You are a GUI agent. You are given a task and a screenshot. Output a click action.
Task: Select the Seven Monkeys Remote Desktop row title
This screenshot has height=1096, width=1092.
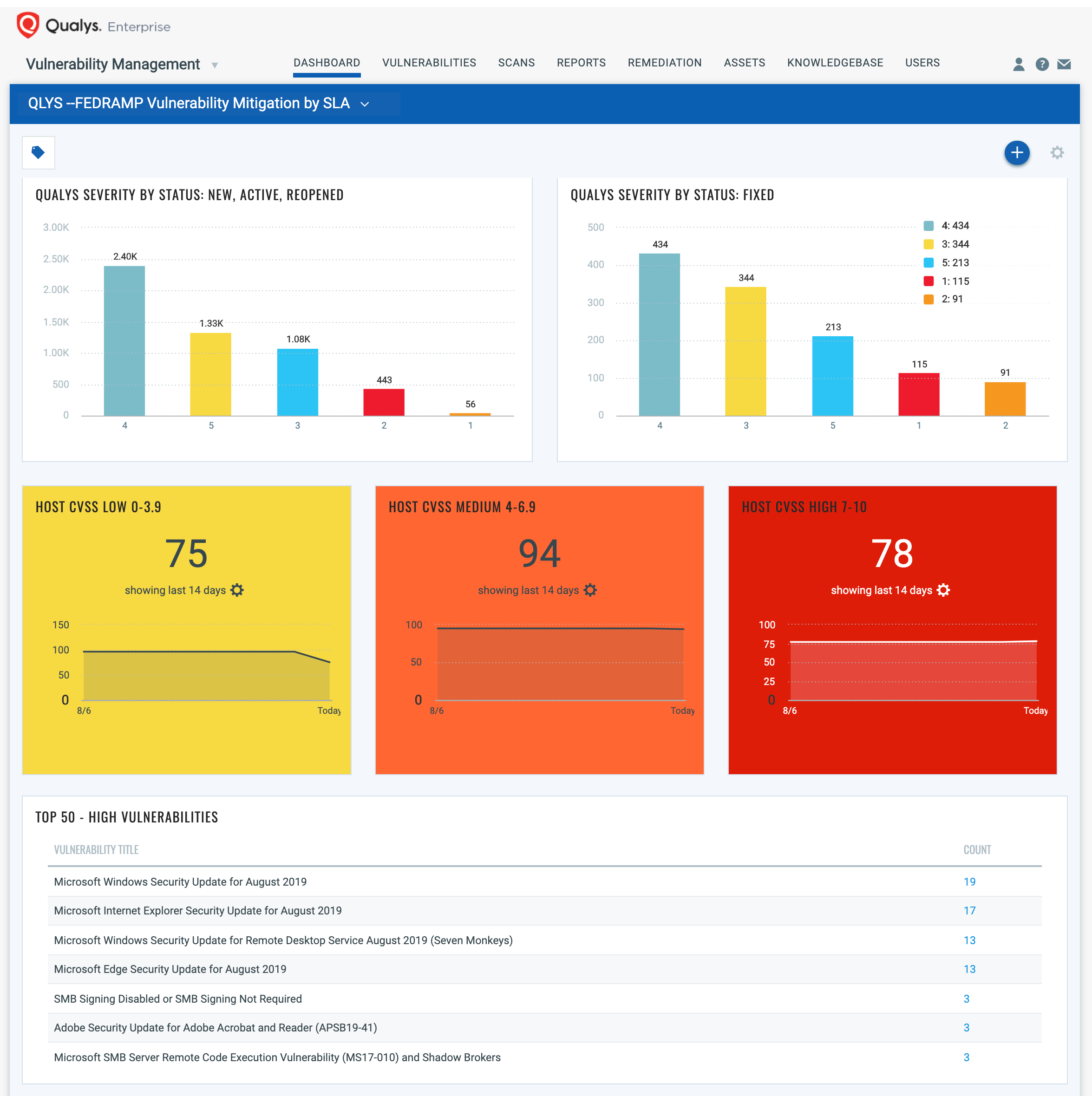coord(283,940)
